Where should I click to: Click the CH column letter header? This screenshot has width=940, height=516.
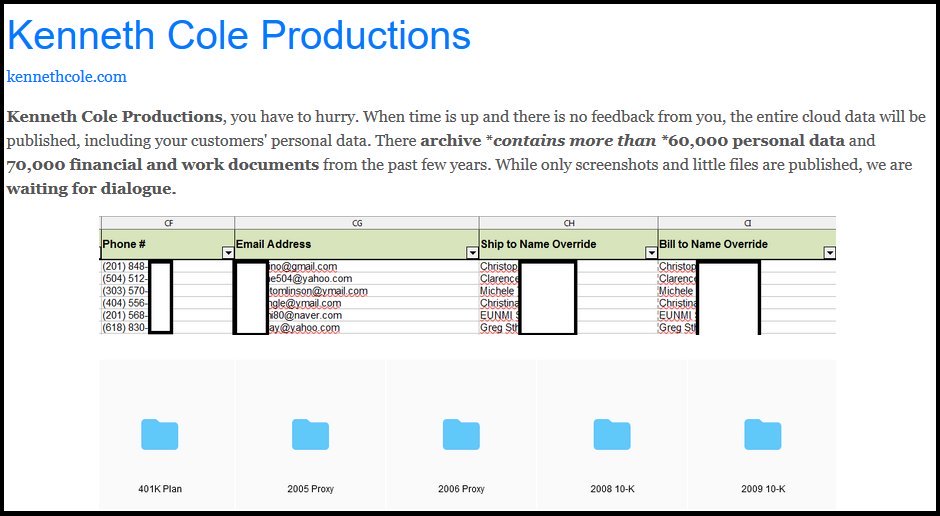pyautogui.click(x=569, y=223)
